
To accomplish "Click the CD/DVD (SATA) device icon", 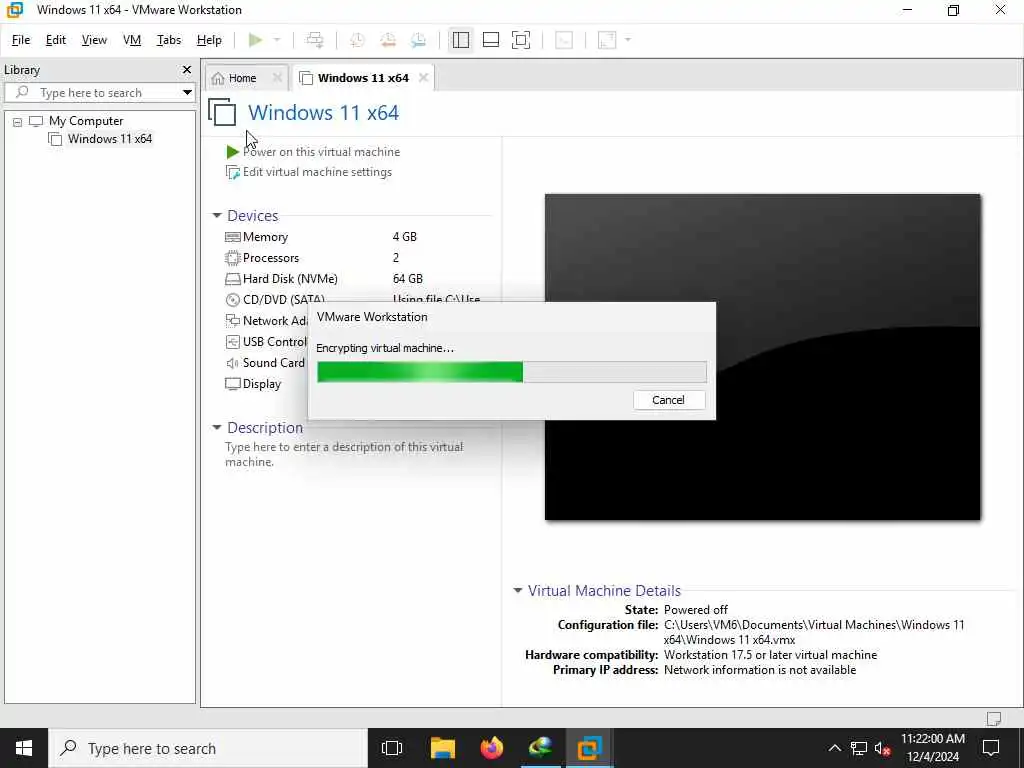I will pyautogui.click(x=232, y=300).
